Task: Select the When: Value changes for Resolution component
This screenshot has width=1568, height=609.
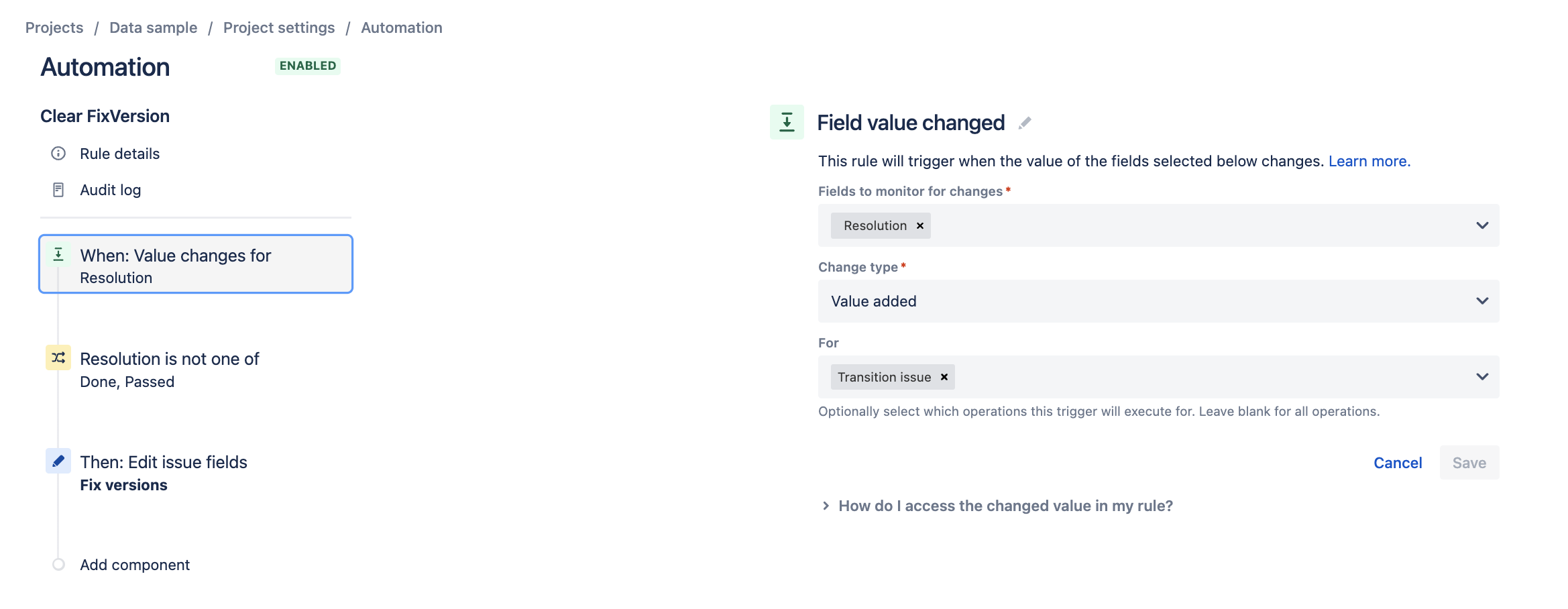Action: point(195,264)
